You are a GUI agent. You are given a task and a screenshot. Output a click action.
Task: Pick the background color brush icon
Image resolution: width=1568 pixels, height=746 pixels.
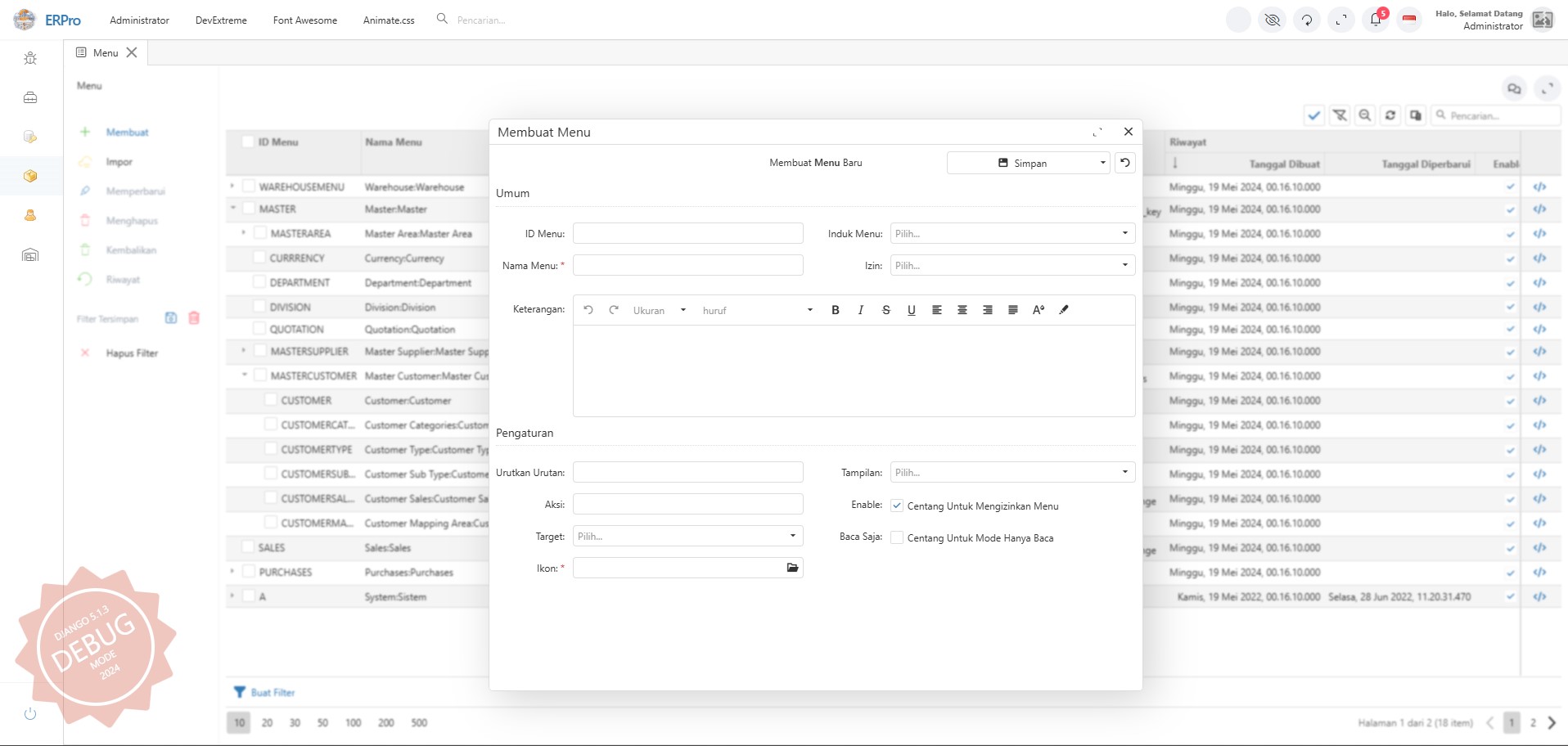(1064, 310)
